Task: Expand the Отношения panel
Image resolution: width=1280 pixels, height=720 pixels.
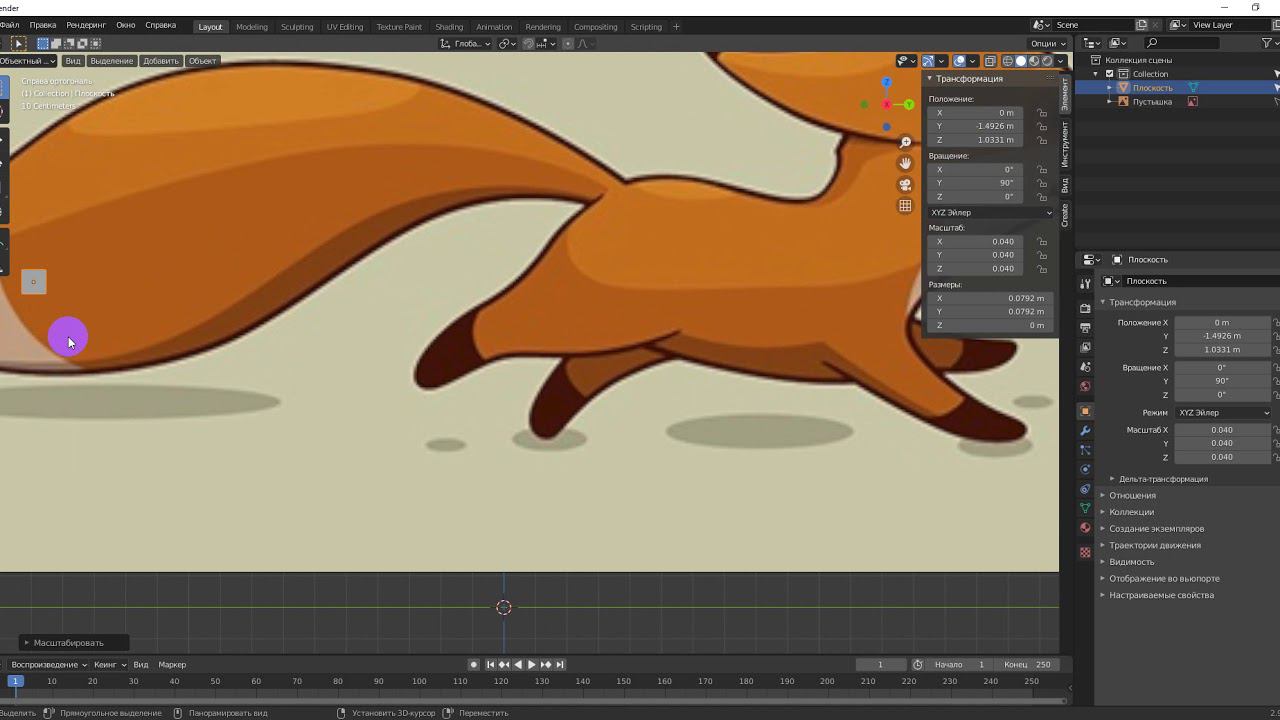Action: coord(1132,495)
